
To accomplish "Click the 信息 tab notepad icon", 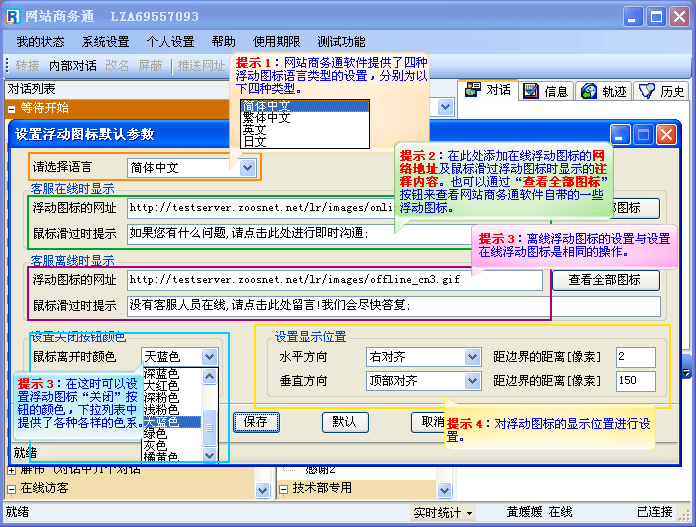I will tap(530, 91).
